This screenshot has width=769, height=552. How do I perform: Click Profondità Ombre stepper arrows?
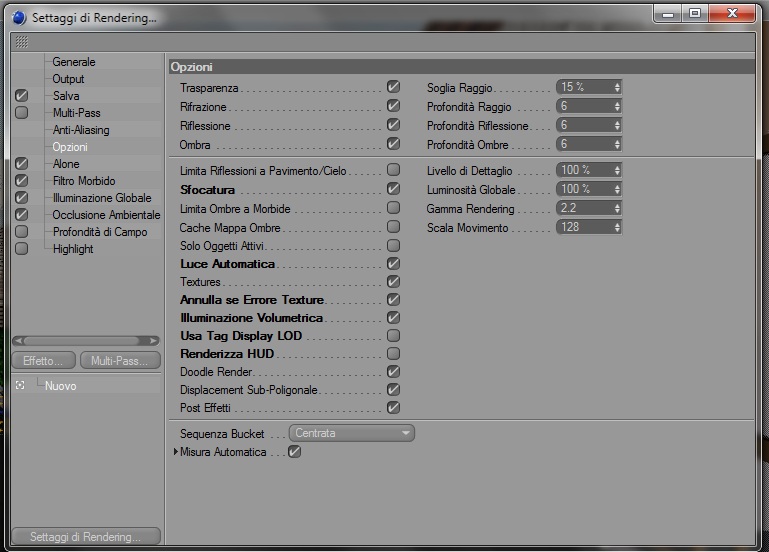click(617, 144)
